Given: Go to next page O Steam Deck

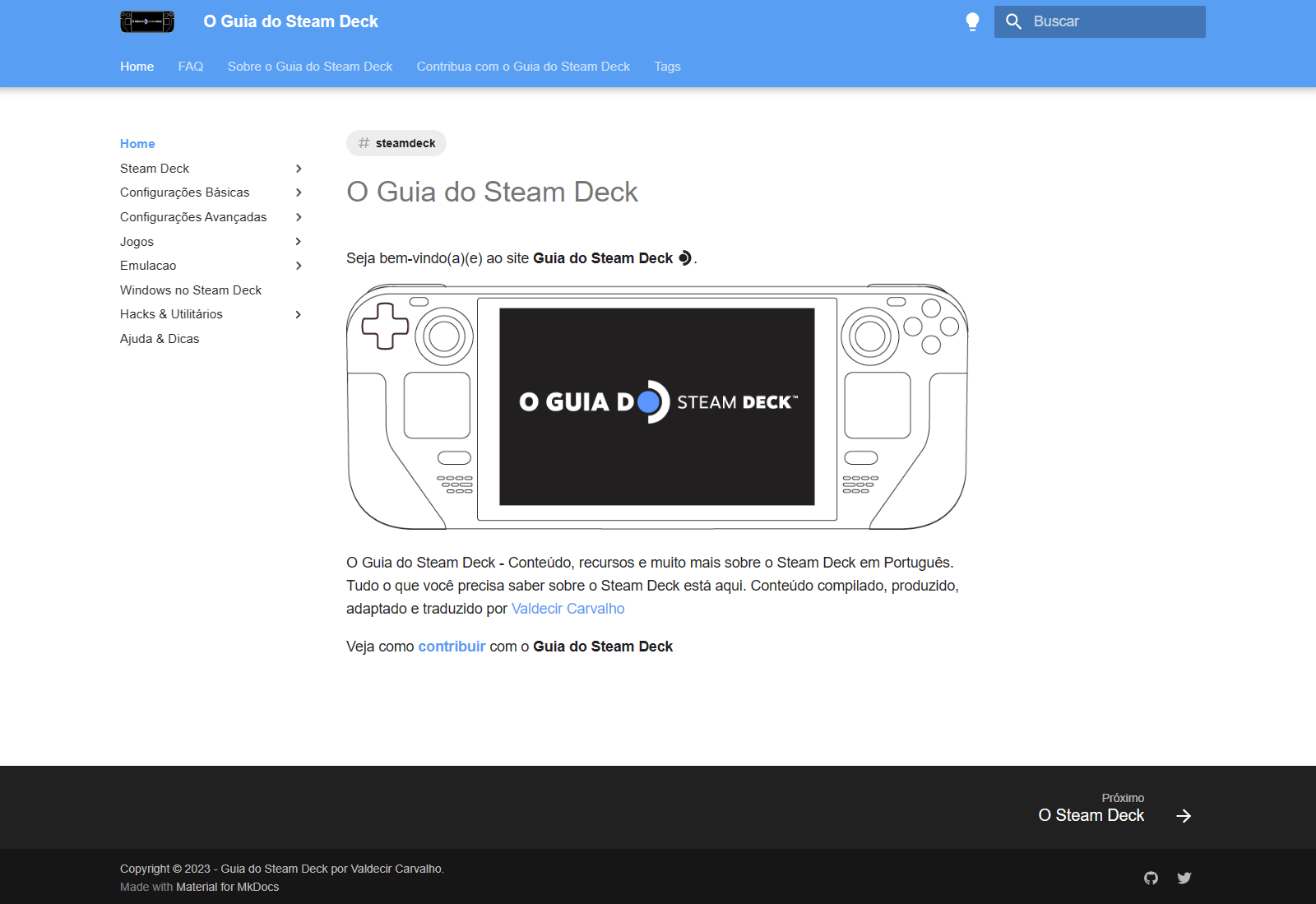Looking at the screenshot, I should (x=1091, y=815).
